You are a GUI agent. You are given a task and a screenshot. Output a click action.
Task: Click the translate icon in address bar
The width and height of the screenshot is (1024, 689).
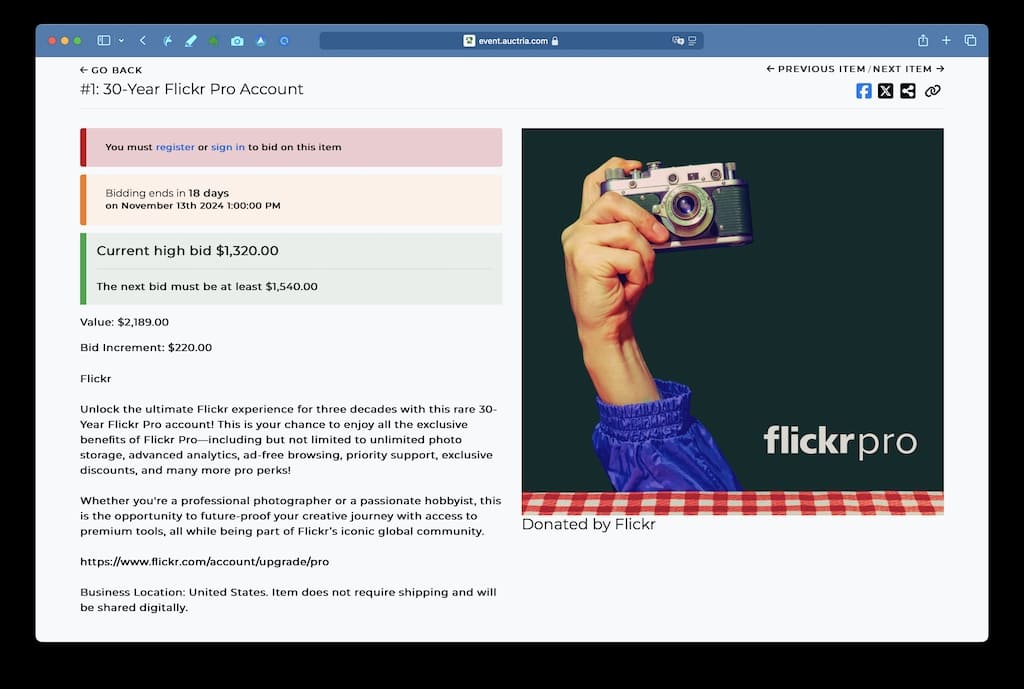pyautogui.click(x=677, y=41)
